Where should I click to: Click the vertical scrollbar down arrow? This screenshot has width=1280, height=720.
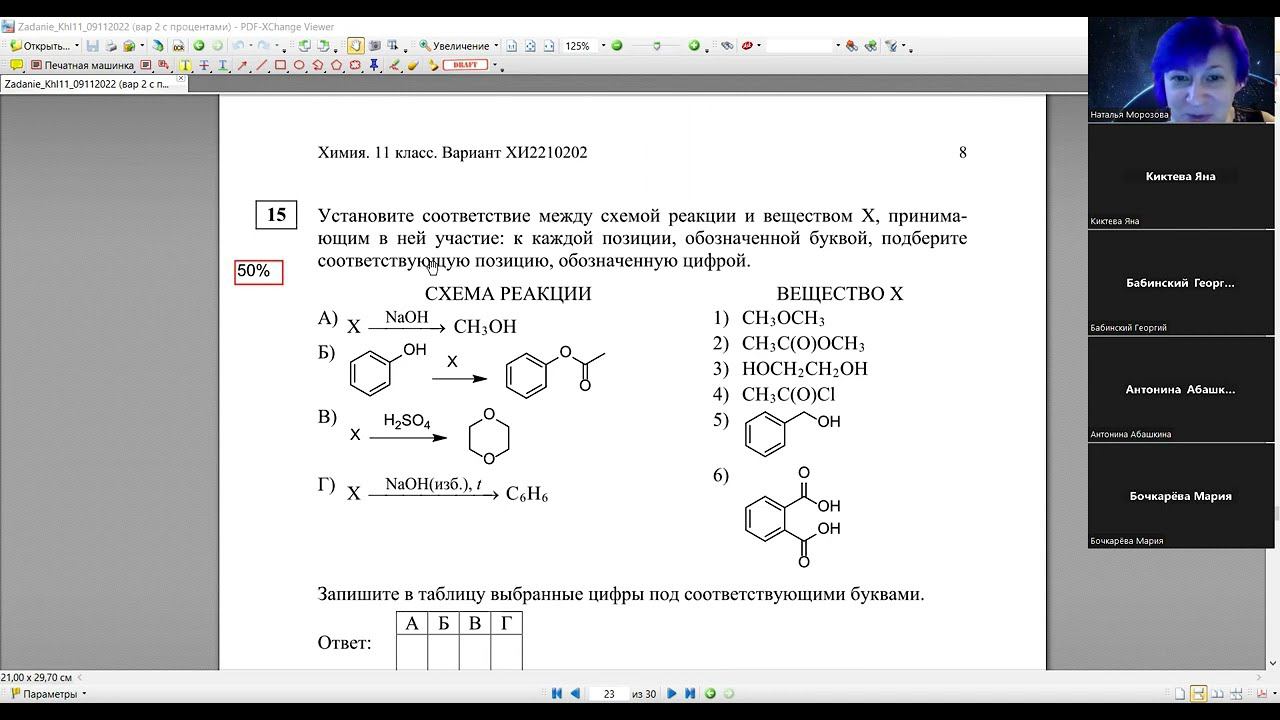pyautogui.click(x=1273, y=662)
